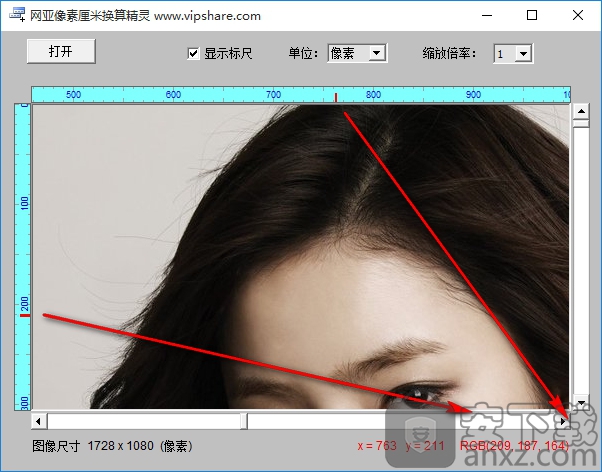The width and height of the screenshot is (602, 472).
Task: Click the horizontal scrollbar right arrow
Action: click(x=562, y=421)
